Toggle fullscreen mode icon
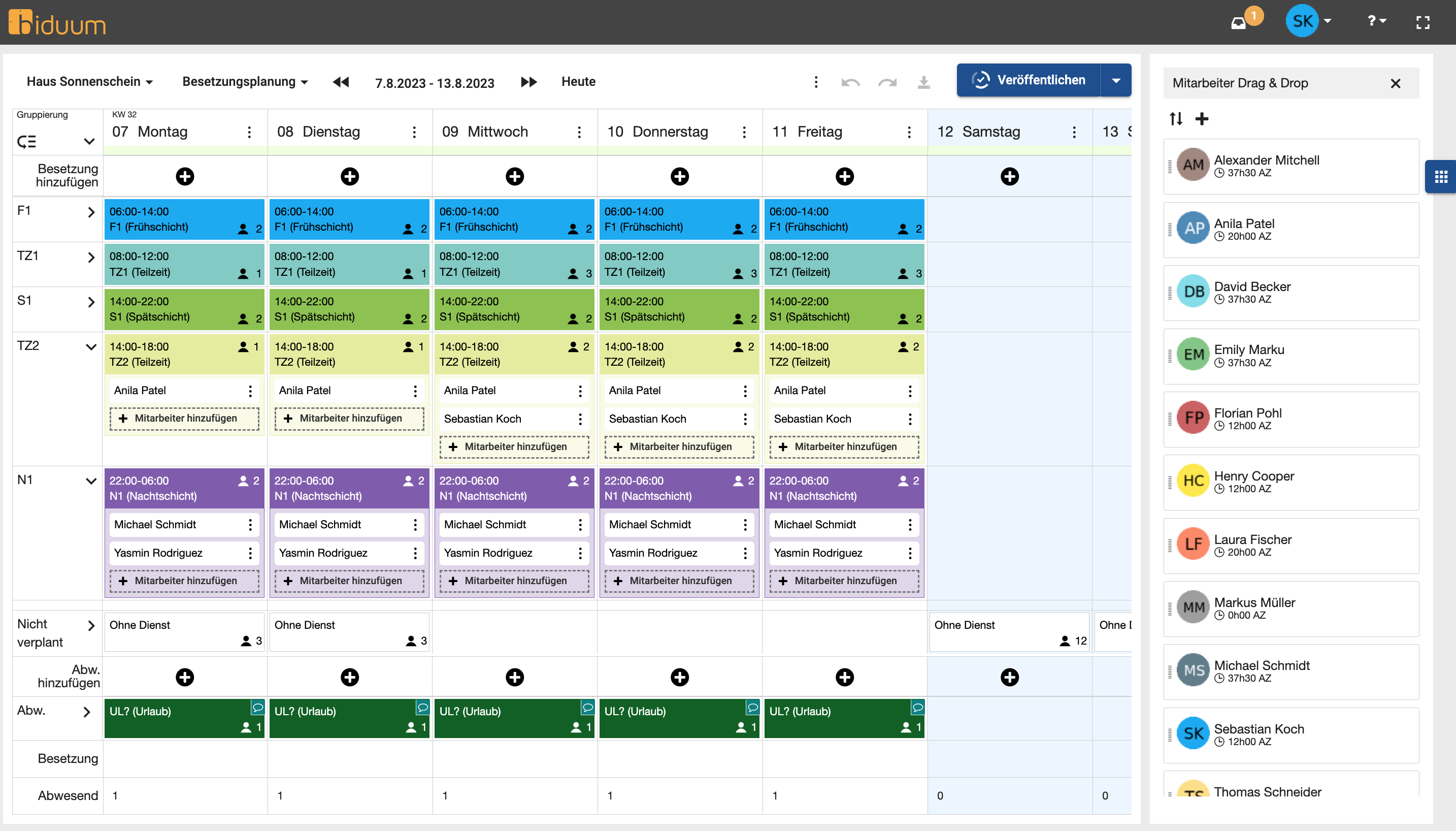 [1422, 22]
